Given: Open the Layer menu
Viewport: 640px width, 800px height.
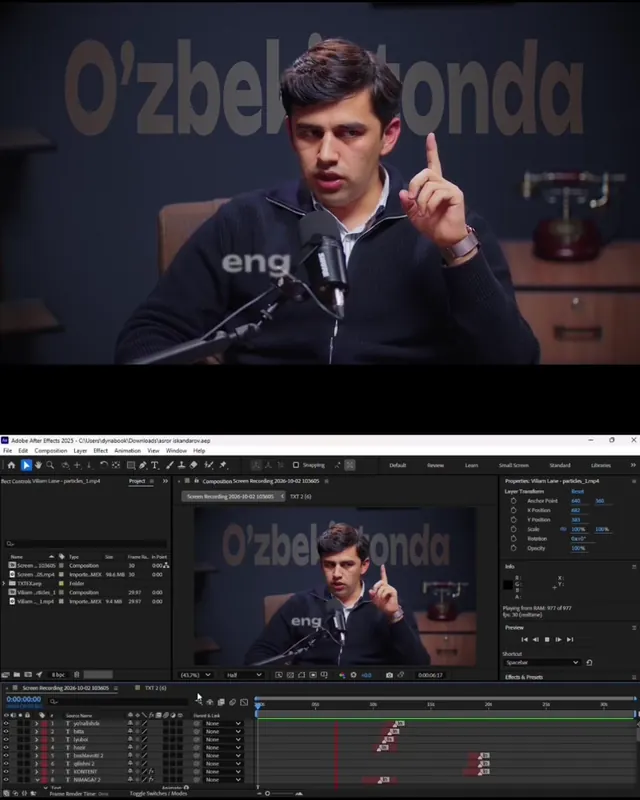Looking at the screenshot, I should 80,451.
